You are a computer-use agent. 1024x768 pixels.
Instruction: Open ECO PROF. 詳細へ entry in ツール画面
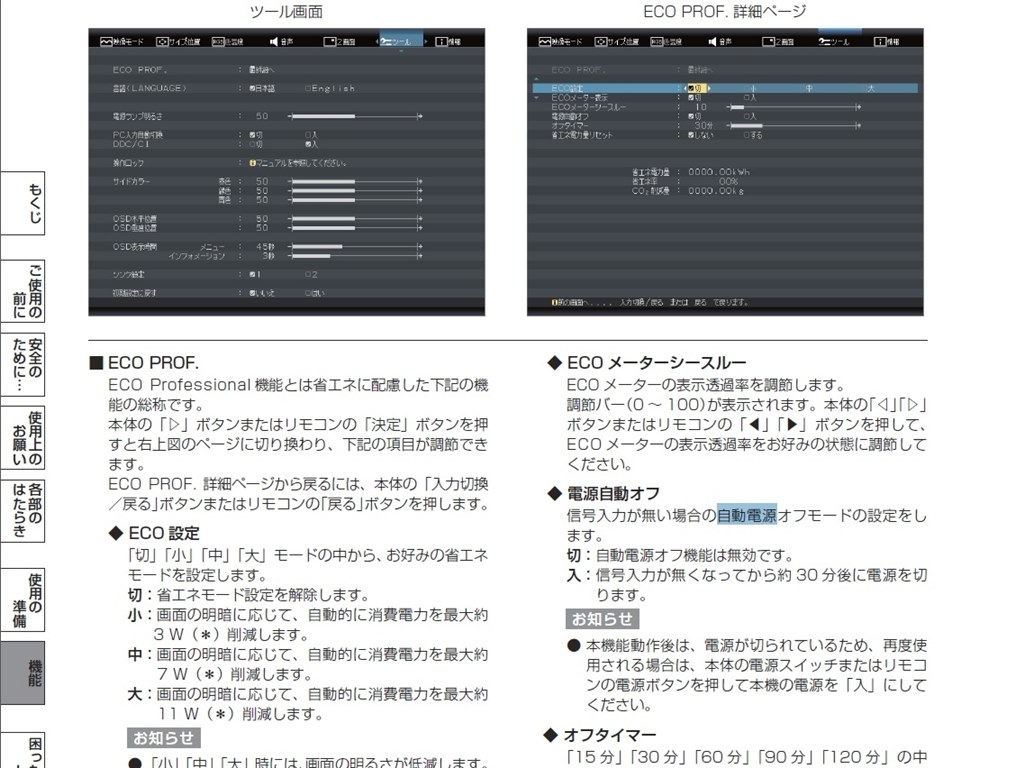262,69
